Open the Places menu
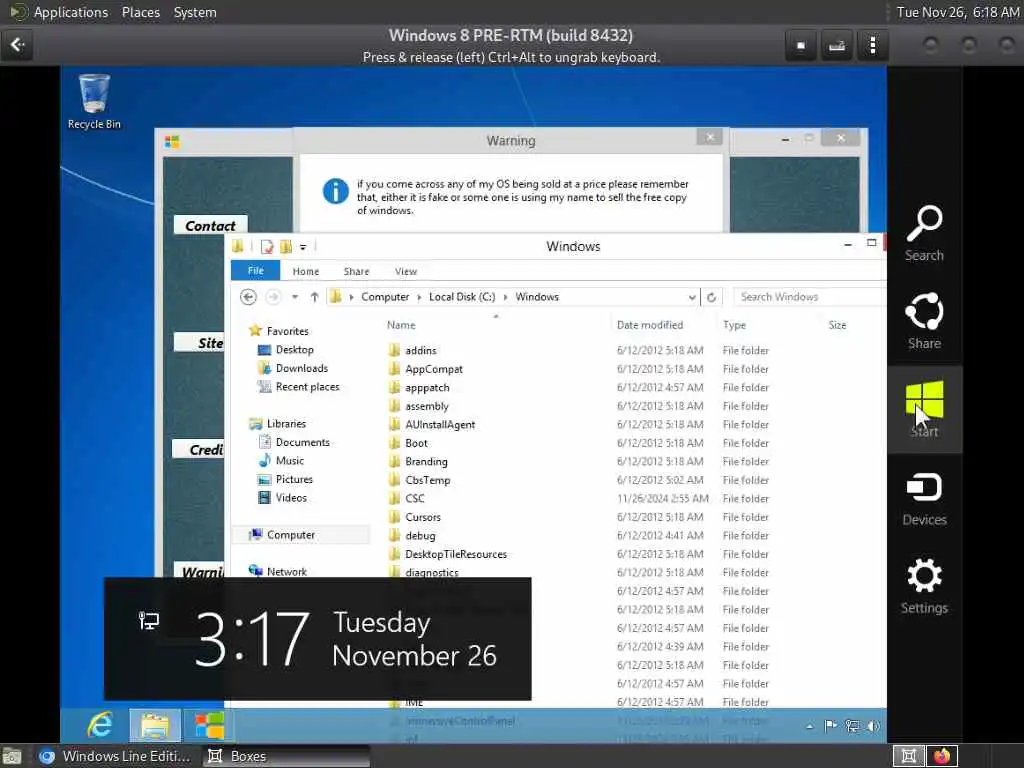Viewport: 1024px width, 768px height. (140, 12)
